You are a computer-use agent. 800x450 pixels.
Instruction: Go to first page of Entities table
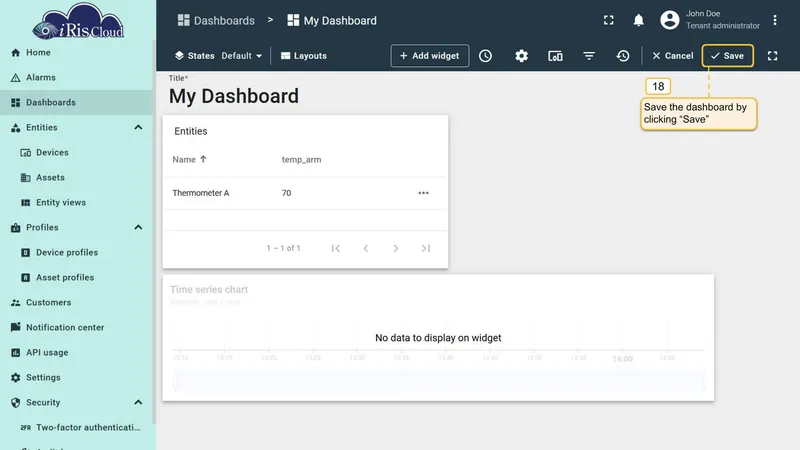335,248
